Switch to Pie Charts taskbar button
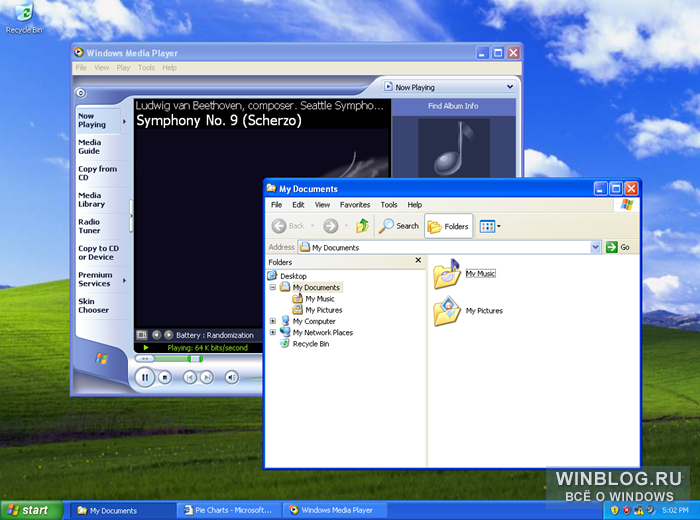The height and width of the screenshot is (520, 700). coord(229,510)
